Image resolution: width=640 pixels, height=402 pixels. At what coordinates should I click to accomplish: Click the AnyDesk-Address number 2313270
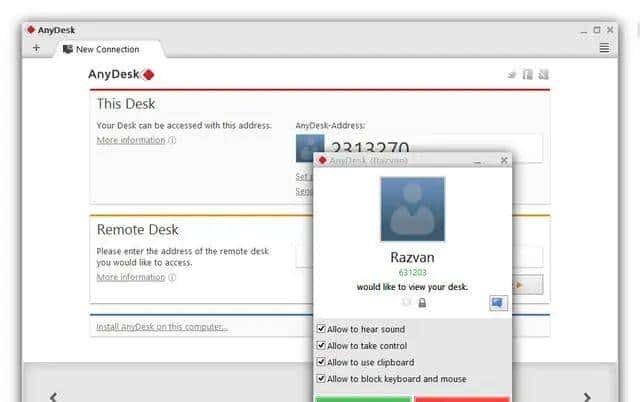click(x=370, y=147)
